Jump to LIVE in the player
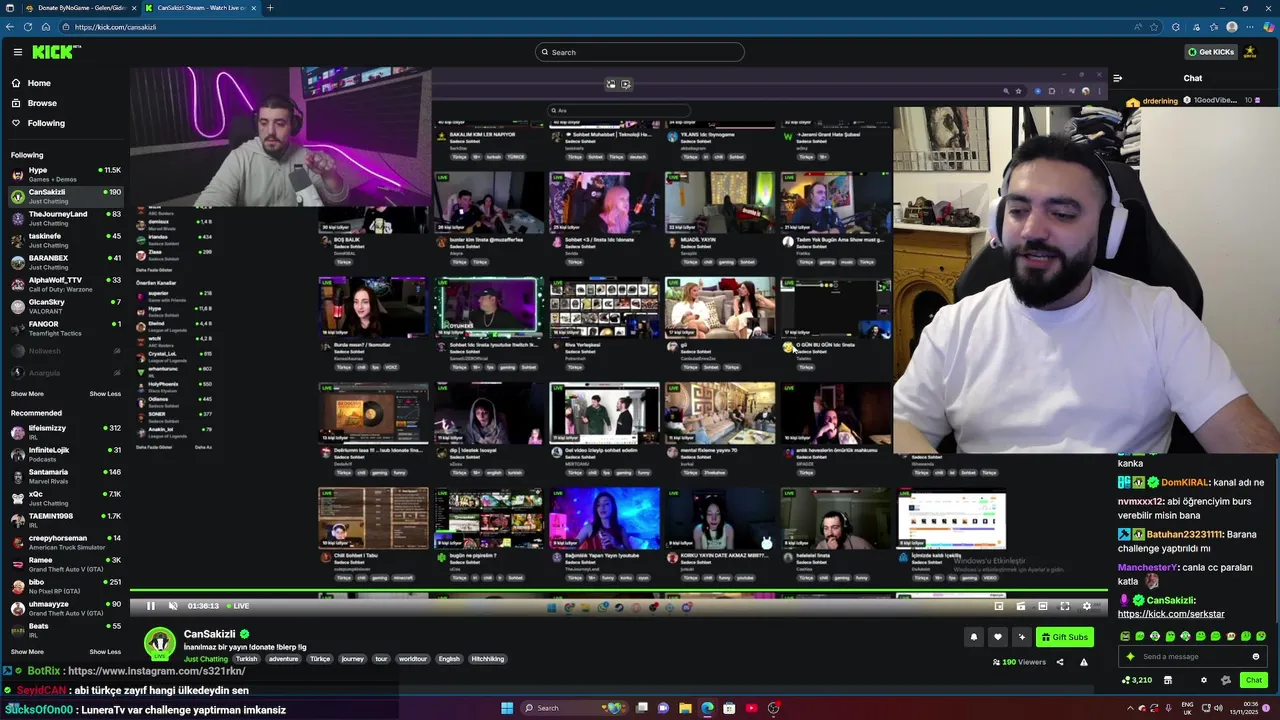Viewport: 1280px width, 720px height. [238, 606]
